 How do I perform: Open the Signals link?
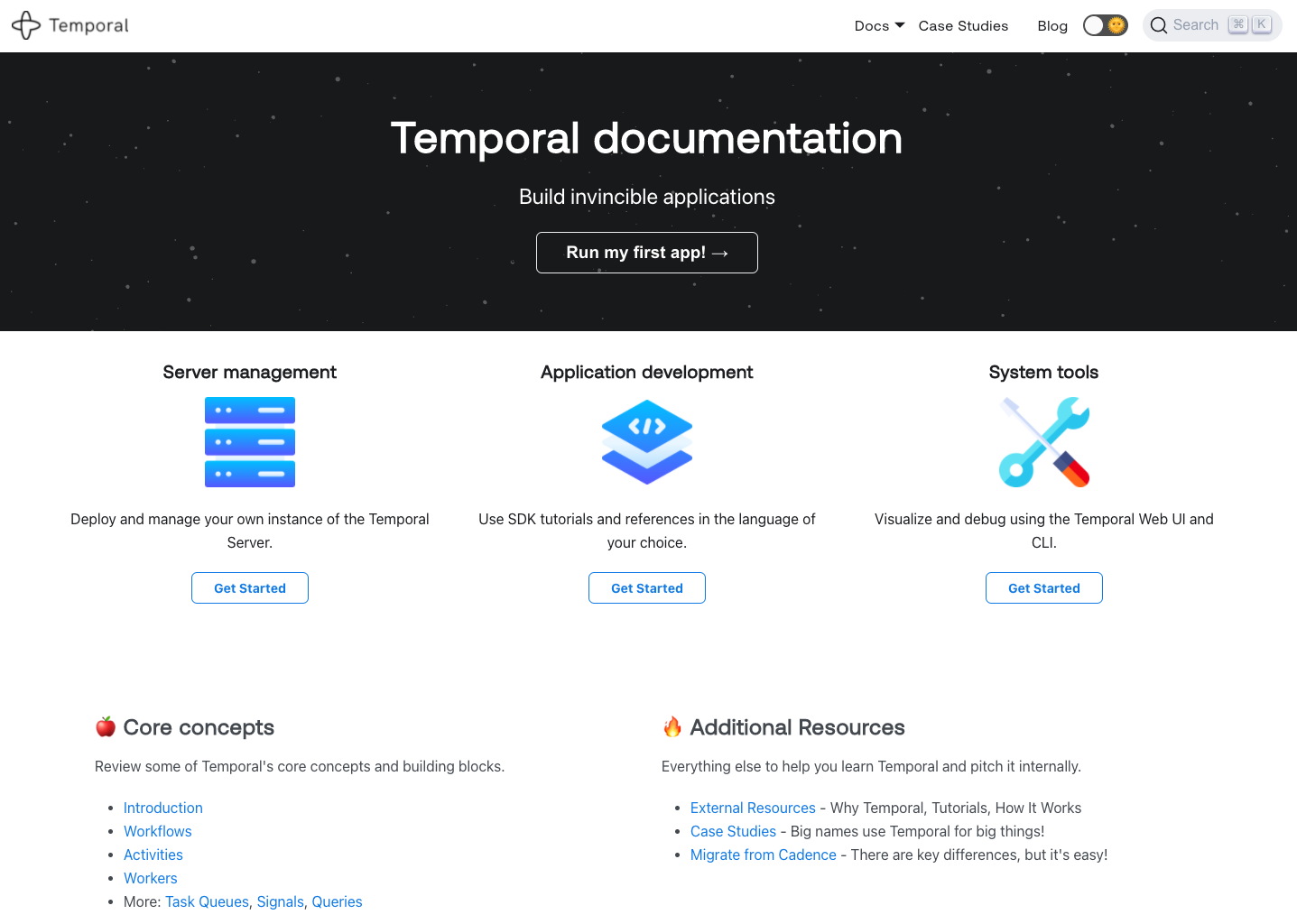(x=281, y=901)
